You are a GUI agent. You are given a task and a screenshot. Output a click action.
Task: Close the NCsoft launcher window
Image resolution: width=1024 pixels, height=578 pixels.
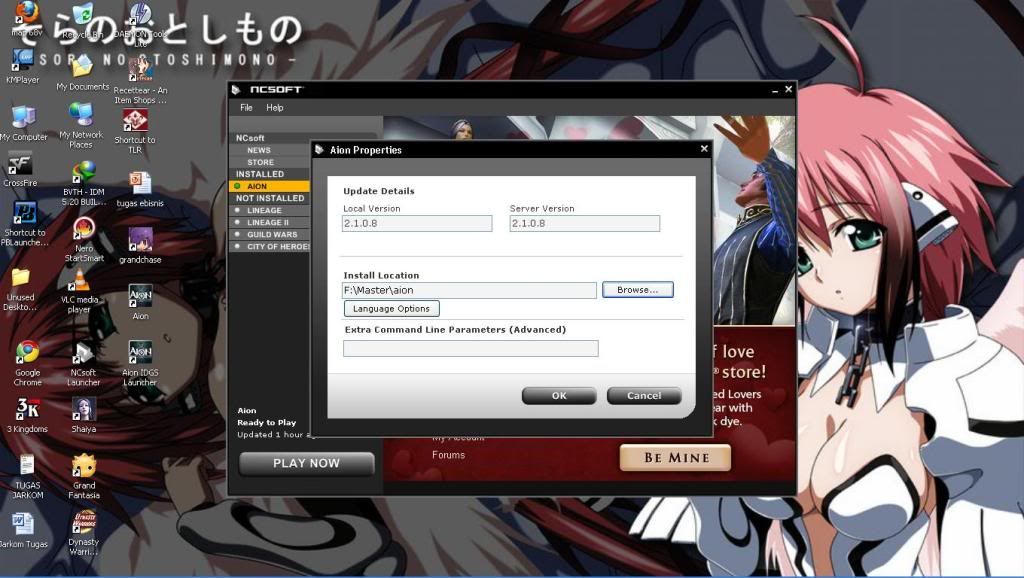coord(788,89)
